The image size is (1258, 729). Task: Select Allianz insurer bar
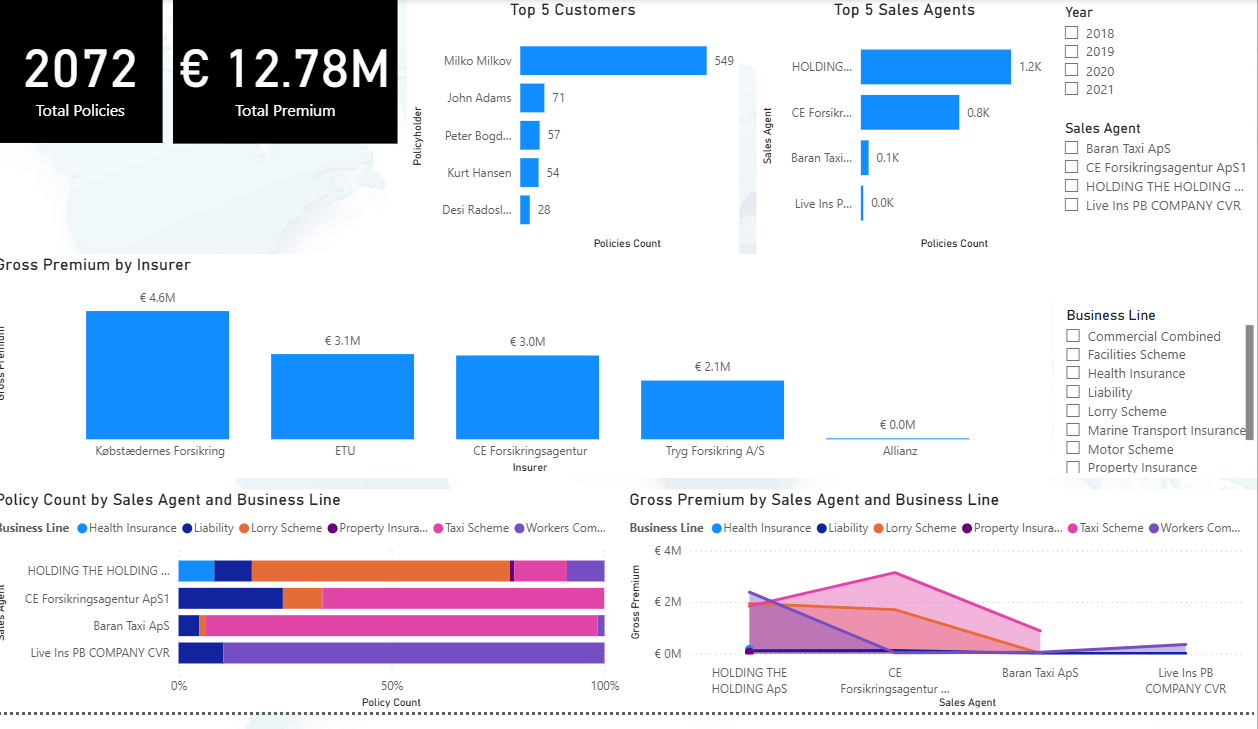[897, 438]
